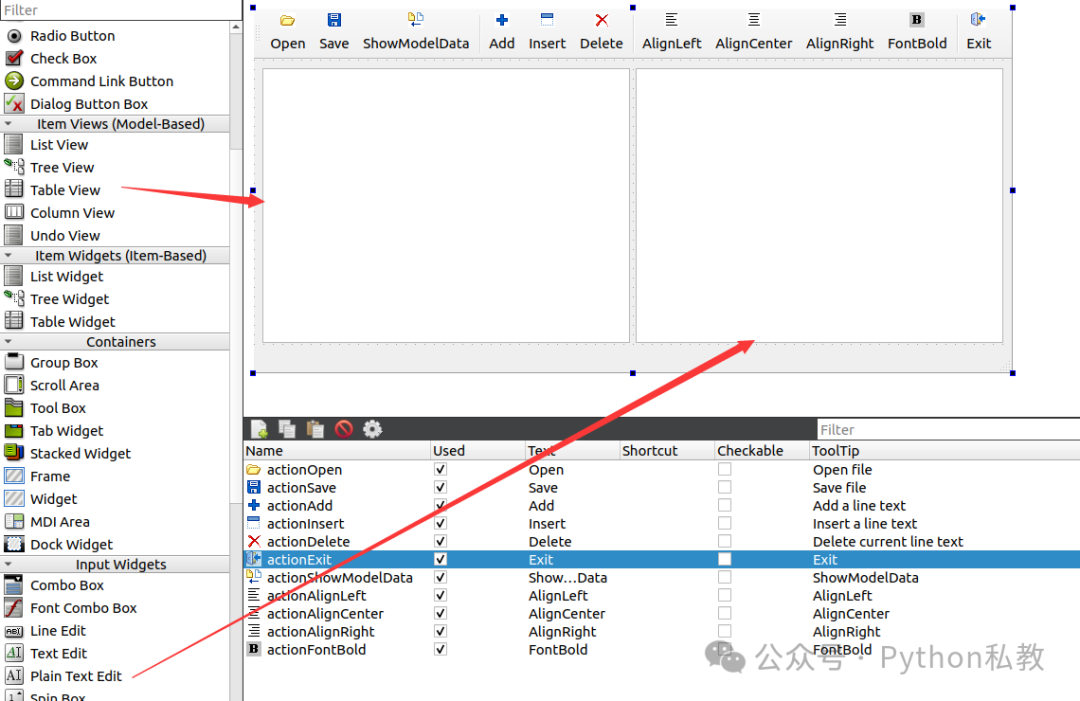Collapse the Item Views (Model-Based) category

(x=8, y=124)
